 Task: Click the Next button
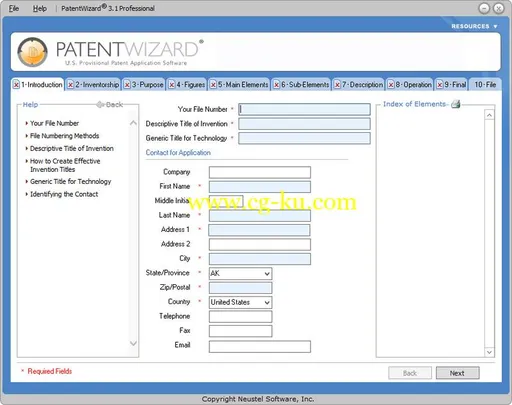458,373
